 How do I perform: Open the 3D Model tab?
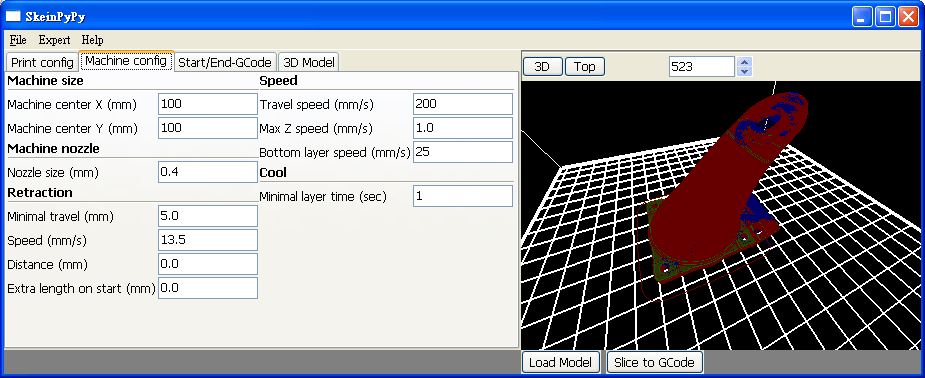click(x=309, y=63)
